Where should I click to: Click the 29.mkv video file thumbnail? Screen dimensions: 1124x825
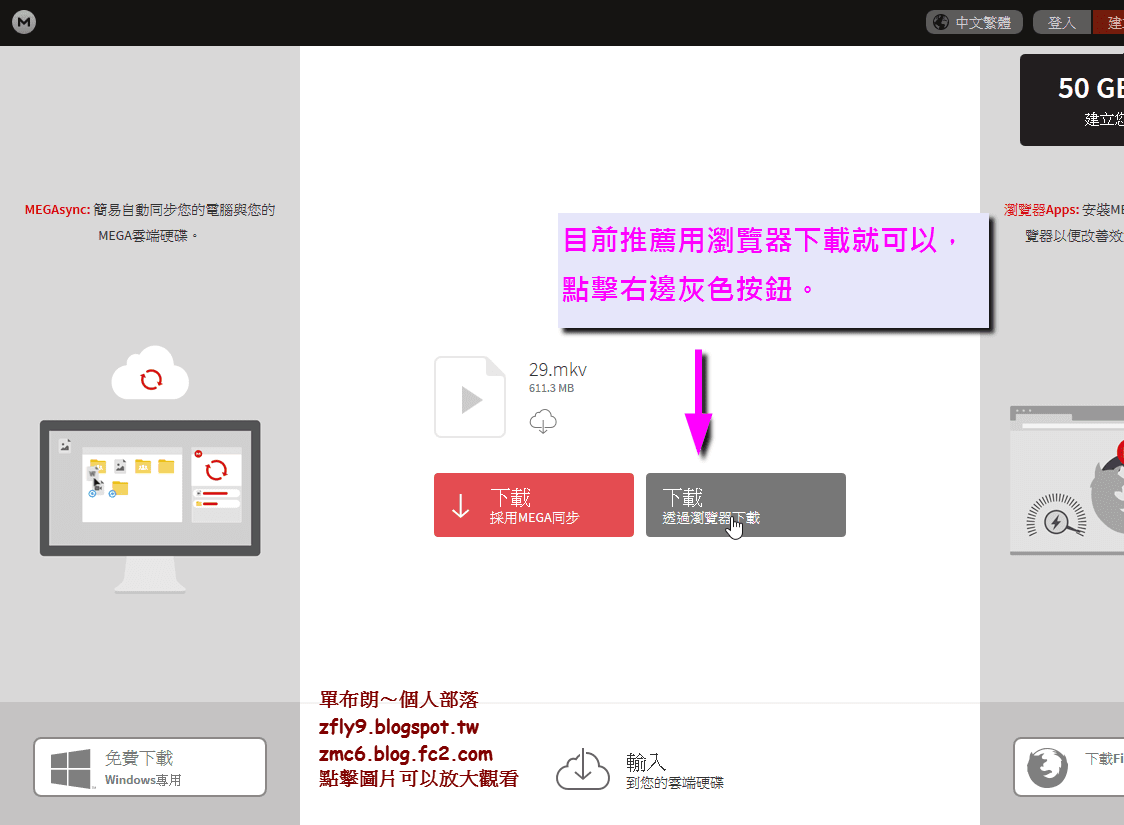[x=470, y=397]
